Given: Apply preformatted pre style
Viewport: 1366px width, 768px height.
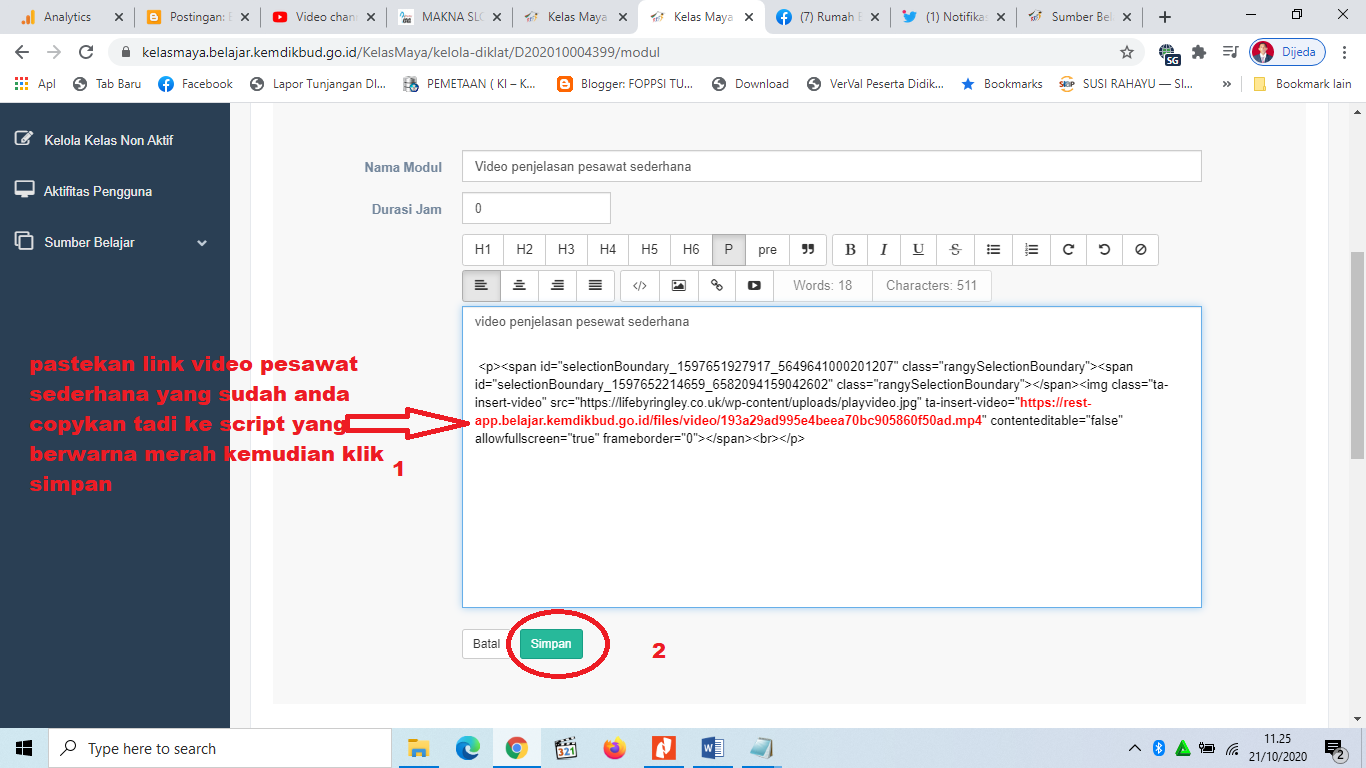Looking at the screenshot, I should (767, 250).
